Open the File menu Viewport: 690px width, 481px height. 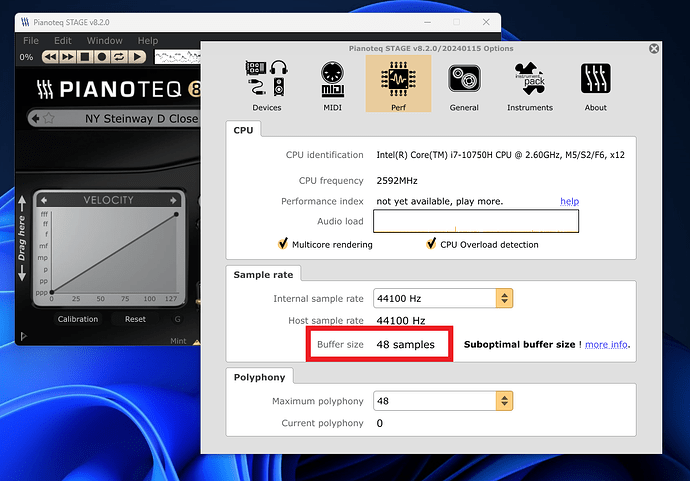31,40
